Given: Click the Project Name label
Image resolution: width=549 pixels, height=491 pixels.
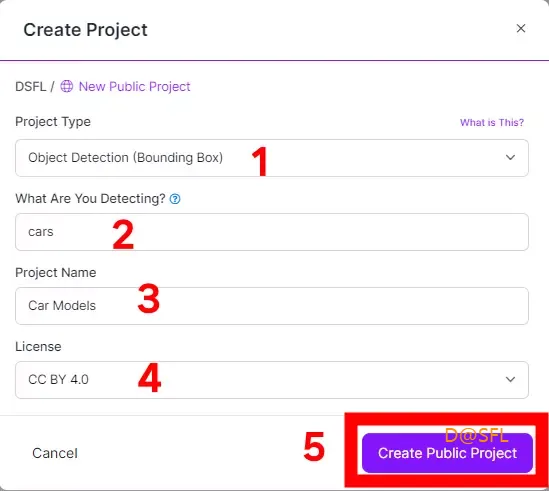Looking at the screenshot, I should point(56,272).
